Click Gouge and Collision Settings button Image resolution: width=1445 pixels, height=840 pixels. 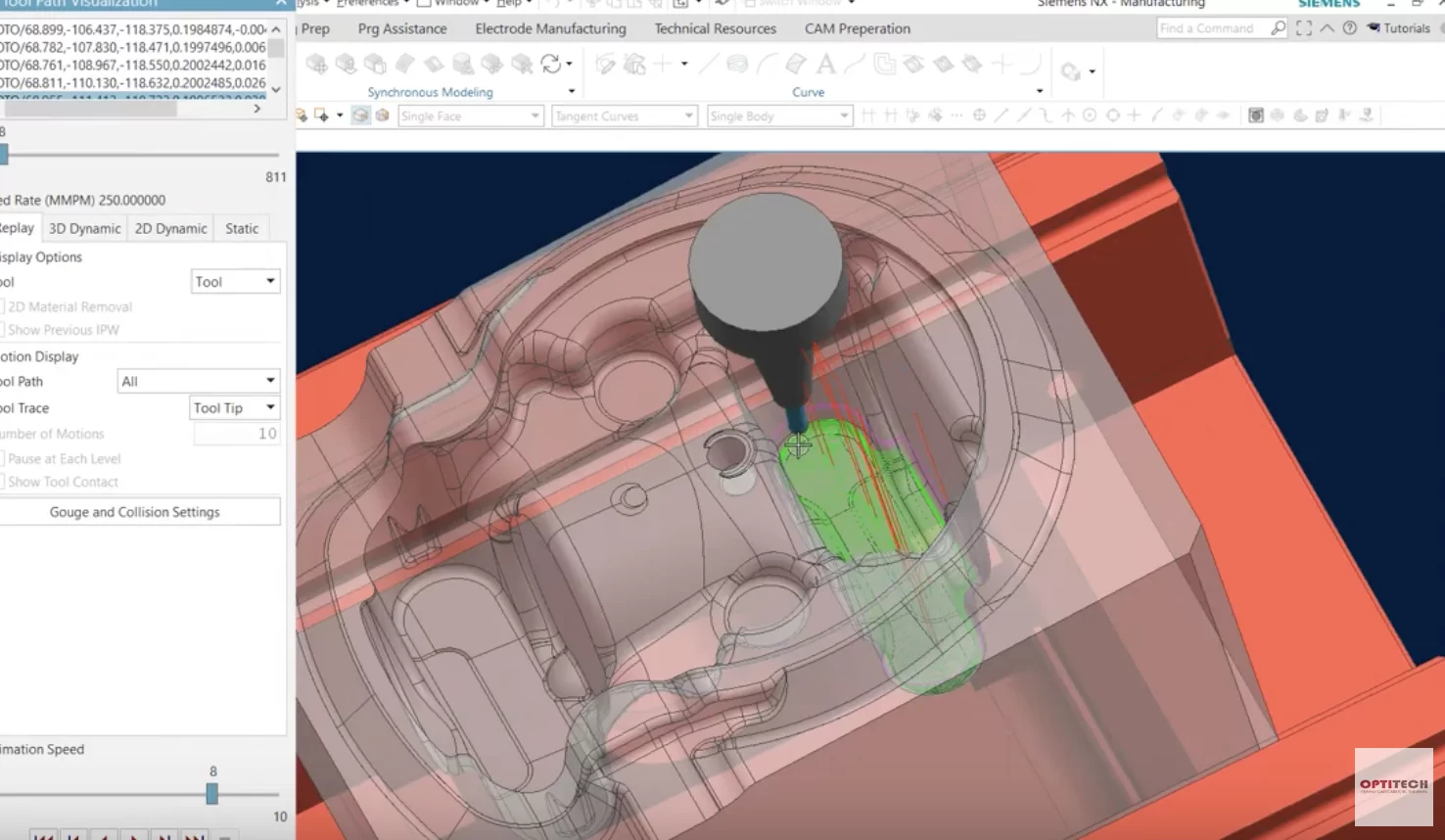tap(135, 512)
